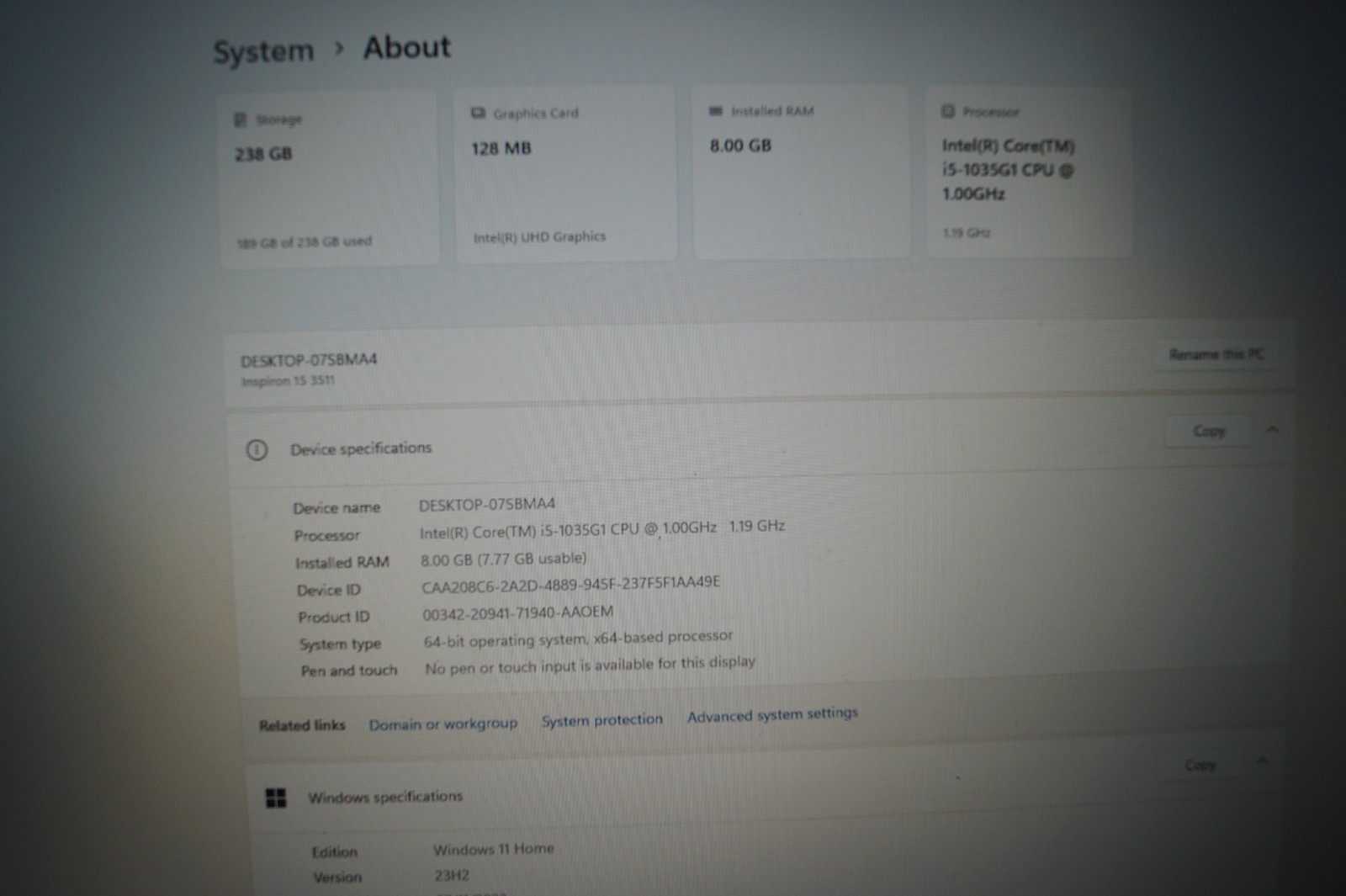Open Domain or workgroup link

[x=442, y=724]
